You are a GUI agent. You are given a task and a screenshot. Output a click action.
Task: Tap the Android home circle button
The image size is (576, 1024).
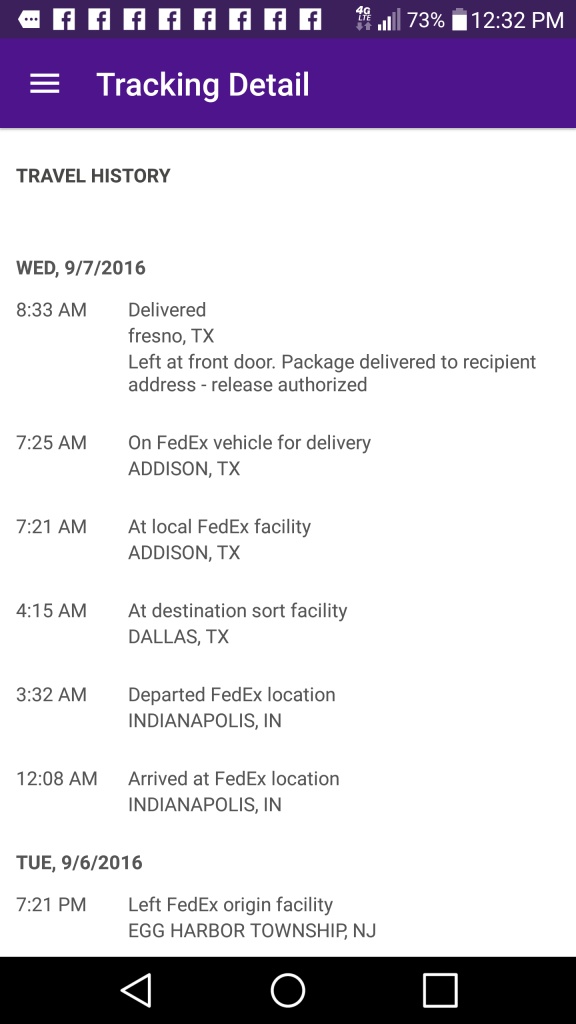[x=288, y=990]
